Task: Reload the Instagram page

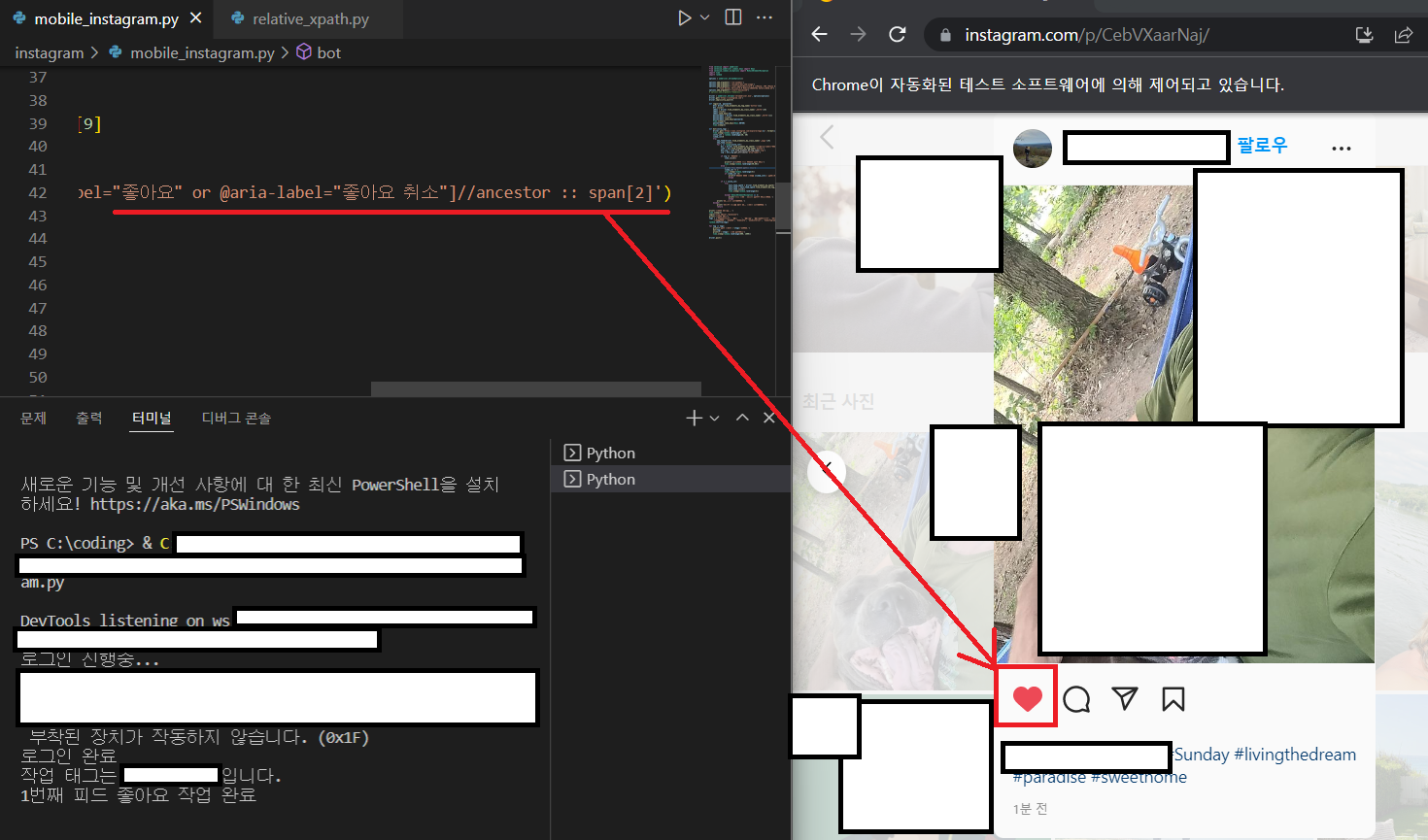Action: coord(898,34)
